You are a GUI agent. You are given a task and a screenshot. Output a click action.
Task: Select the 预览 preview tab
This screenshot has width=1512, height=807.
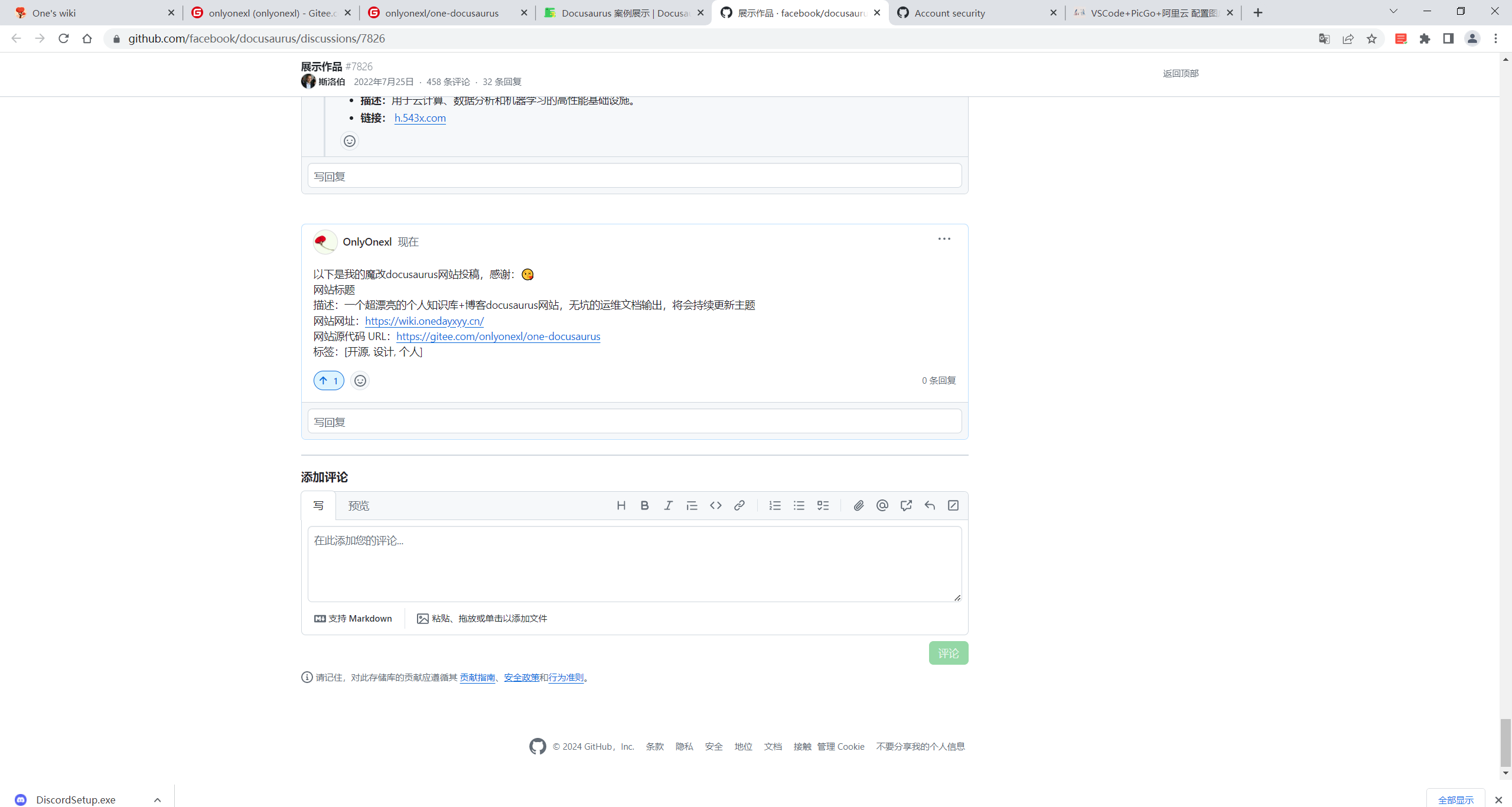[x=359, y=506]
